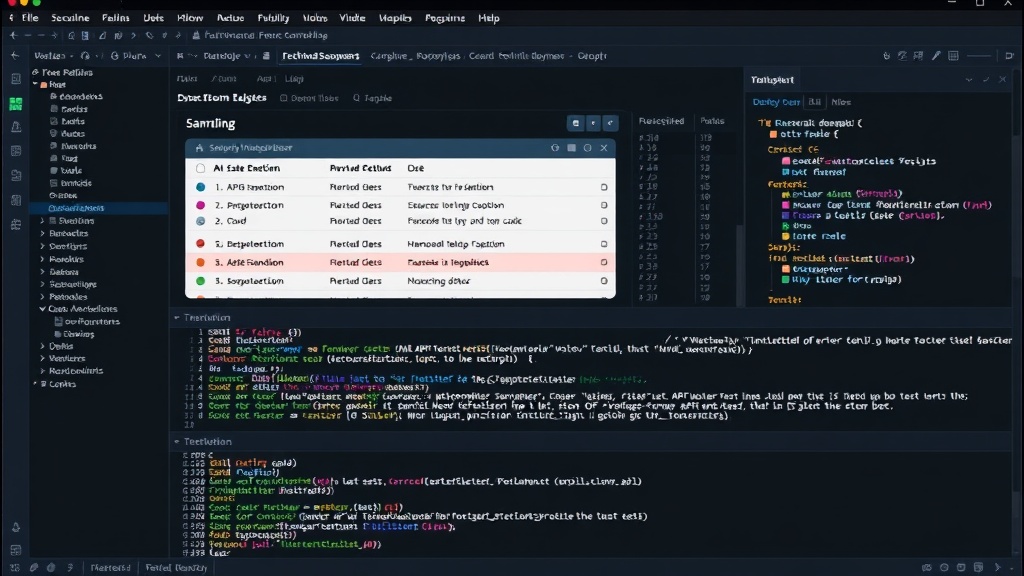Collapse the lower code section header arrow
1024x576 pixels.
click(177, 442)
